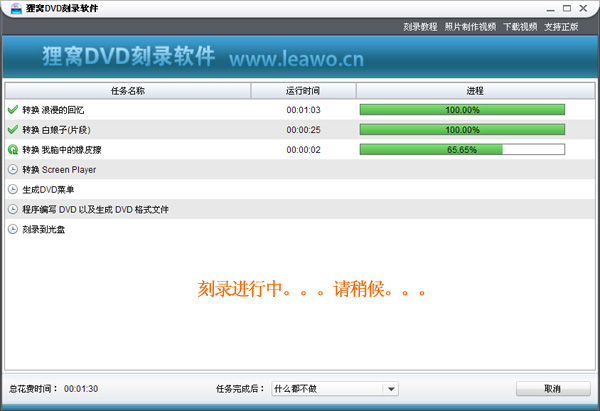Image resolution: width=600 pixels, height=411 pixels.
Task: Click the 100.00% progress bar for 白娘子(片段)
Action: click(462, 130)
